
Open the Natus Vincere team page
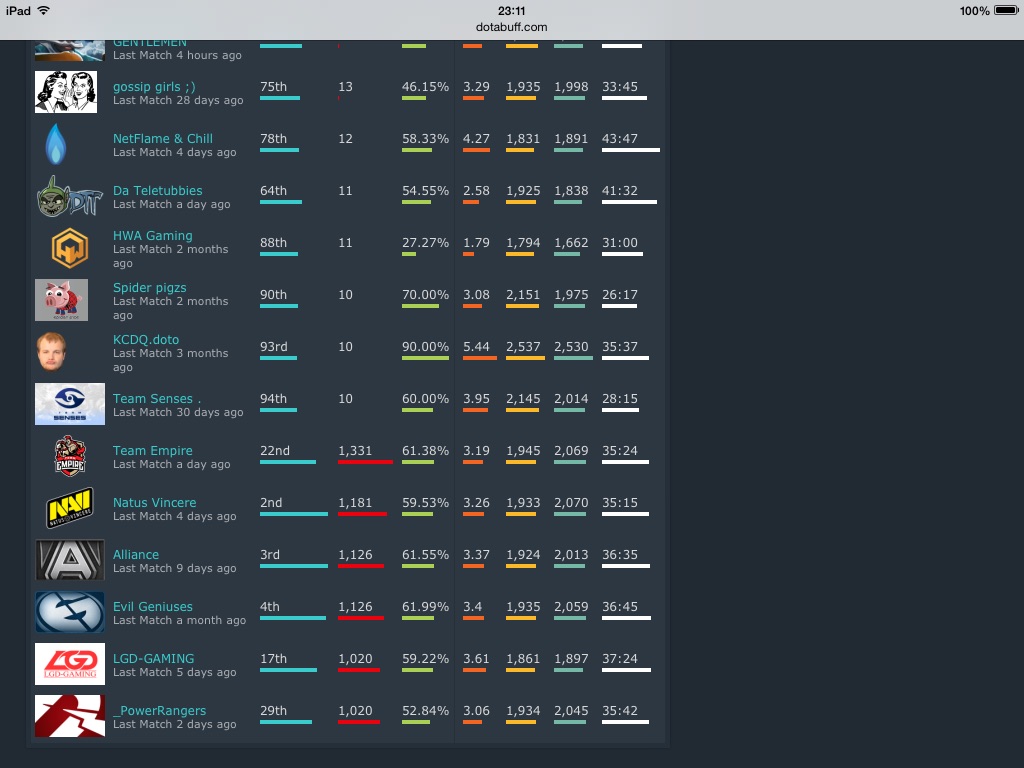click(155, 503)
